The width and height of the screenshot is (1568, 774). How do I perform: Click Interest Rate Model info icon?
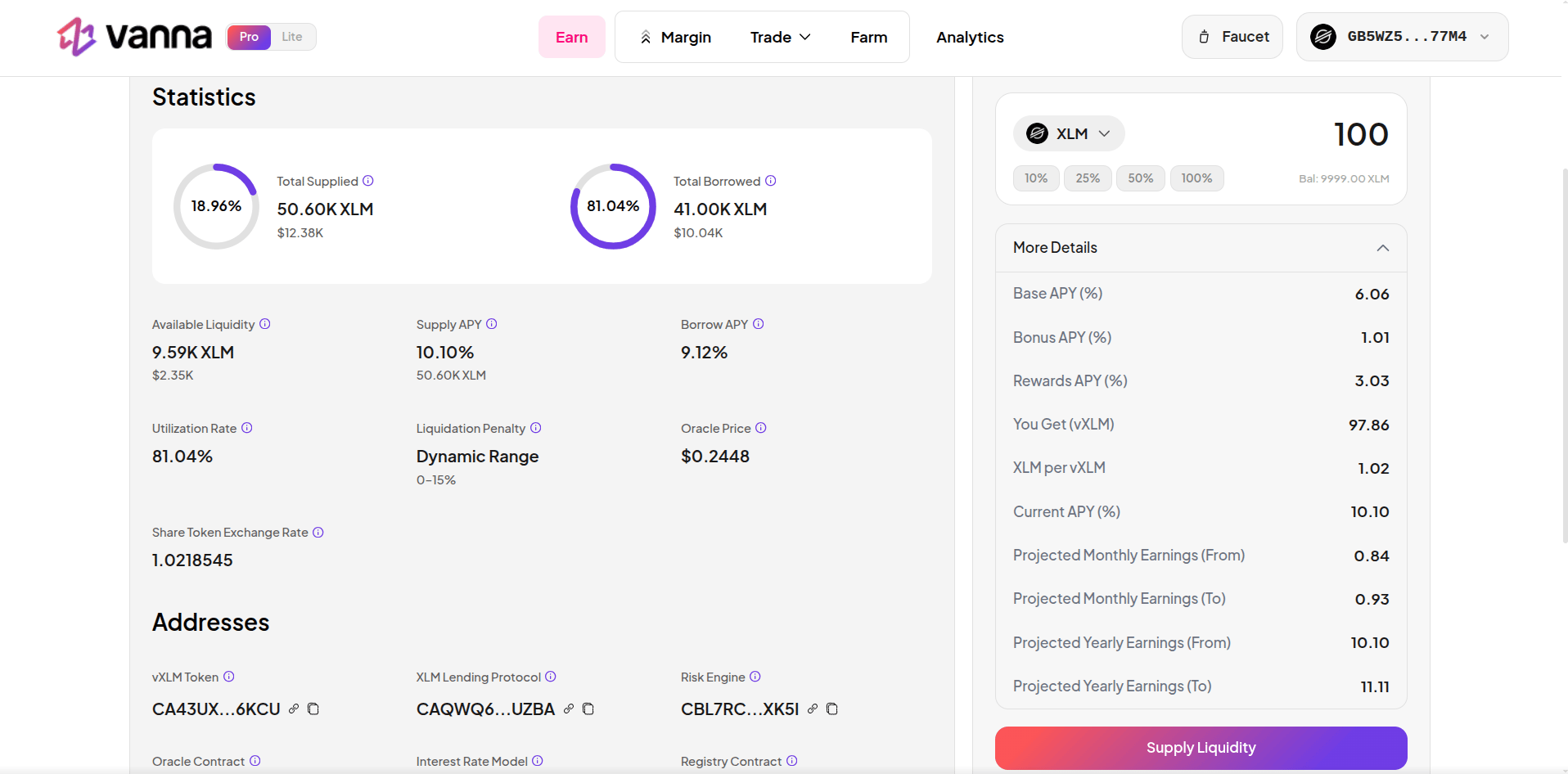[x=538, y=761]
